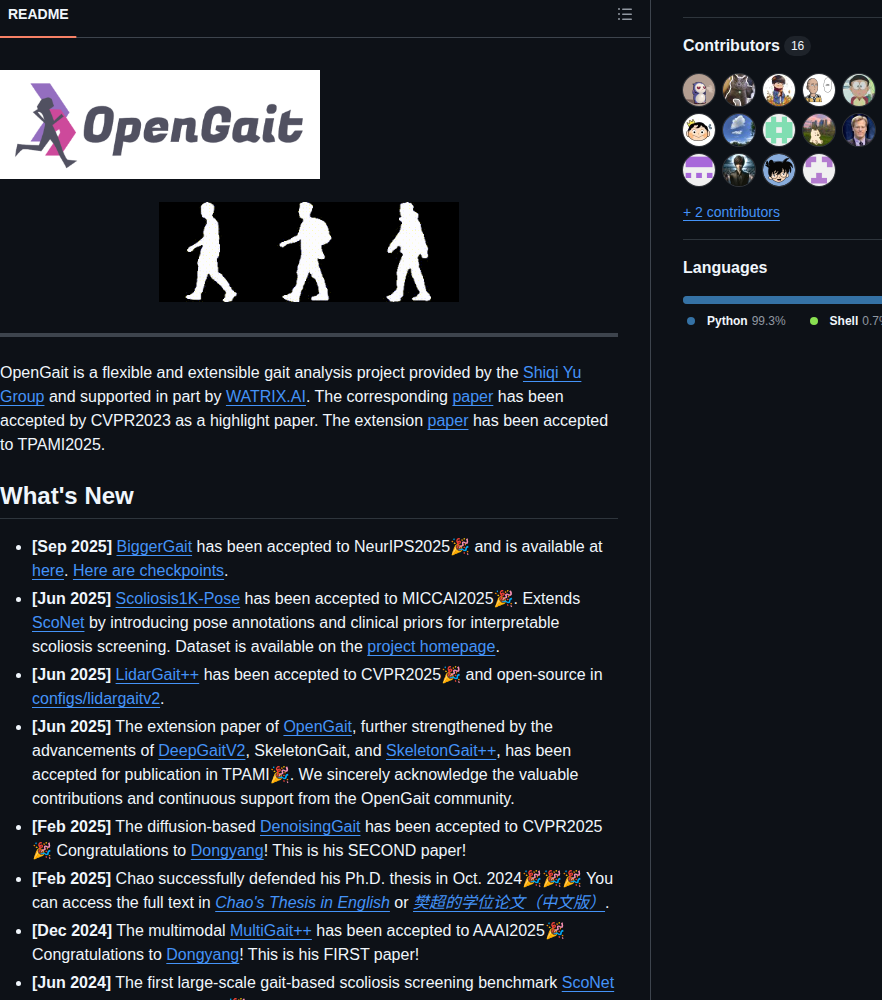The height and width of the screenshot is (1000, 882).
Task: Open the blue penguin contributor avatar
Action: [699, 90]
